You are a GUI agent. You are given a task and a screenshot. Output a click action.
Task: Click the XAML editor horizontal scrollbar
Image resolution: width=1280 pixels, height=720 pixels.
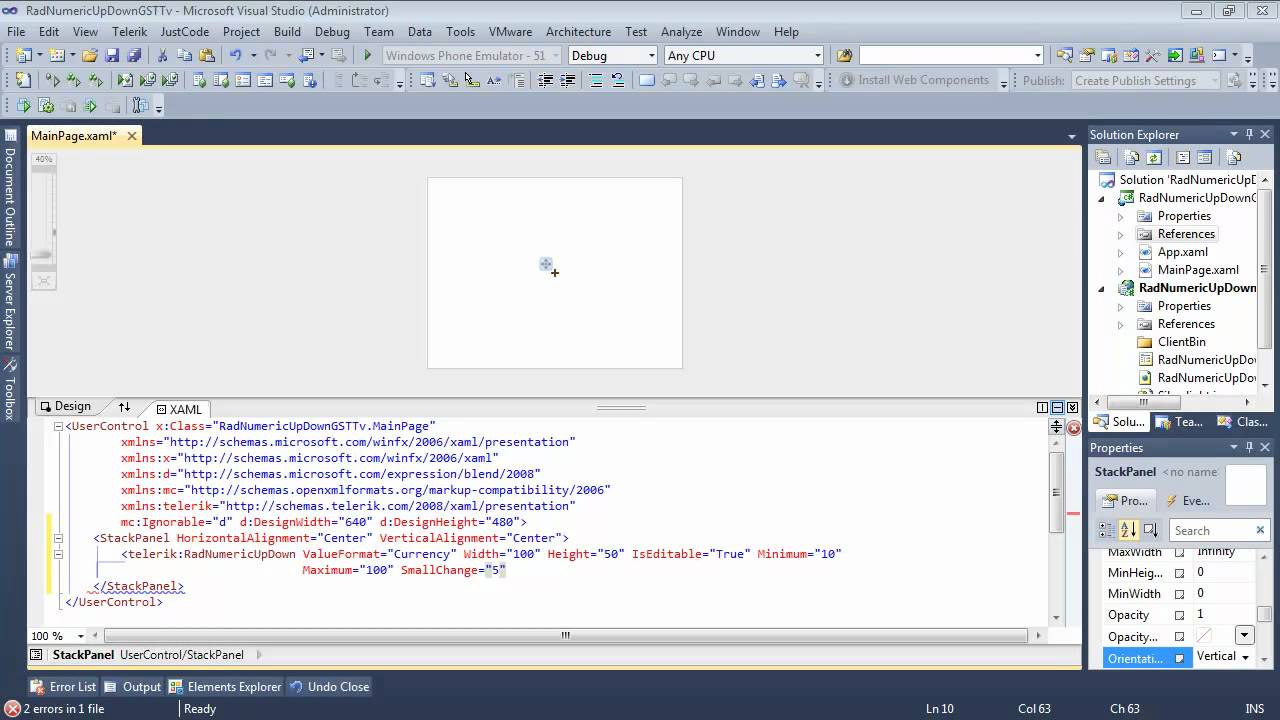tap(565, 635)
